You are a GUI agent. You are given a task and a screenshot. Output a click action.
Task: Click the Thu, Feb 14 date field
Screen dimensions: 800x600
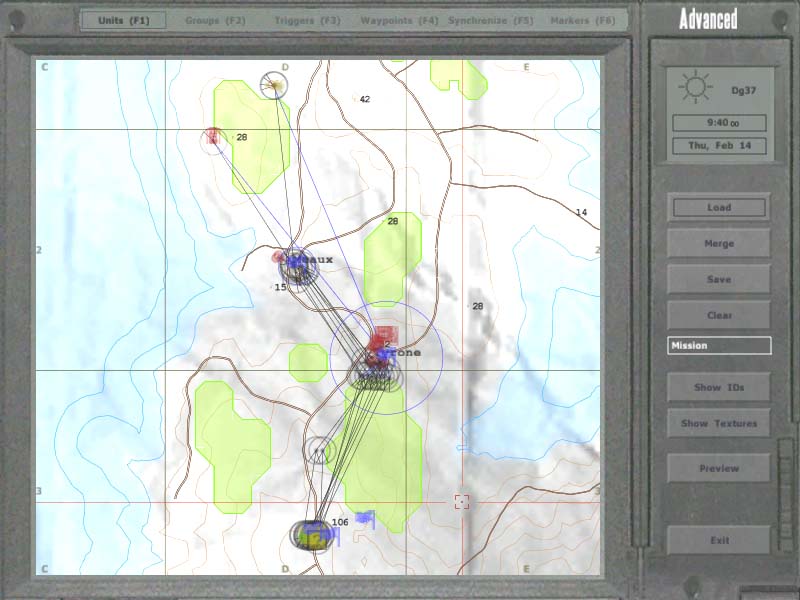pyautogui.click(x=719, y=145)
